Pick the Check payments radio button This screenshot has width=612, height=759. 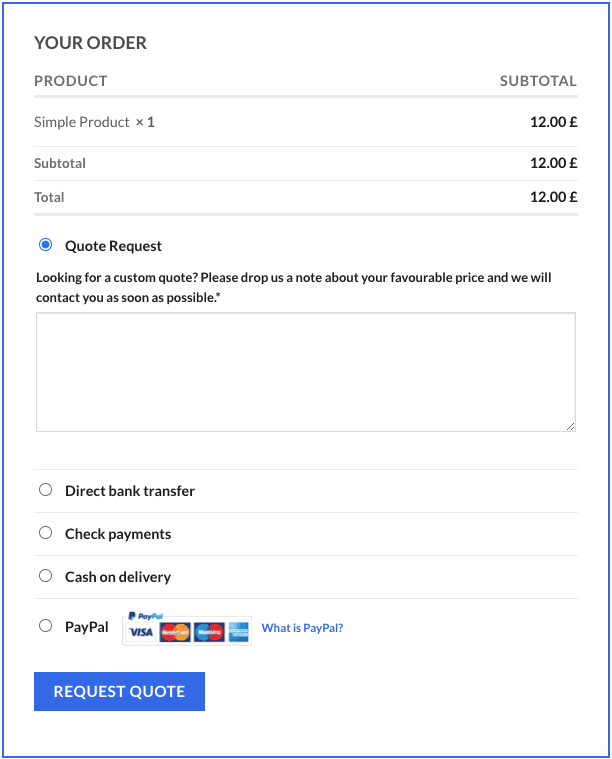(x=45, y=533)
